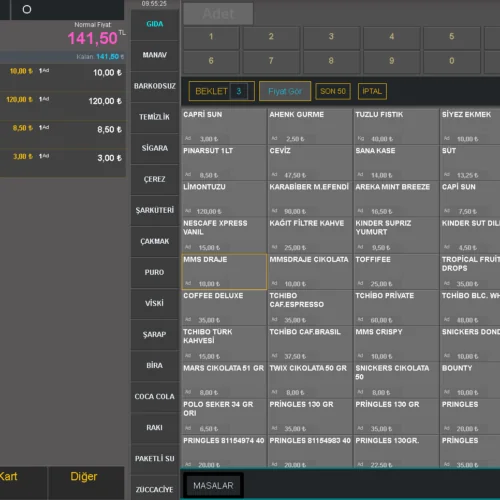Viewport: 500px width, 500px height.
Task: Click the İPTAL cancel button
Action: pos(372,91)
